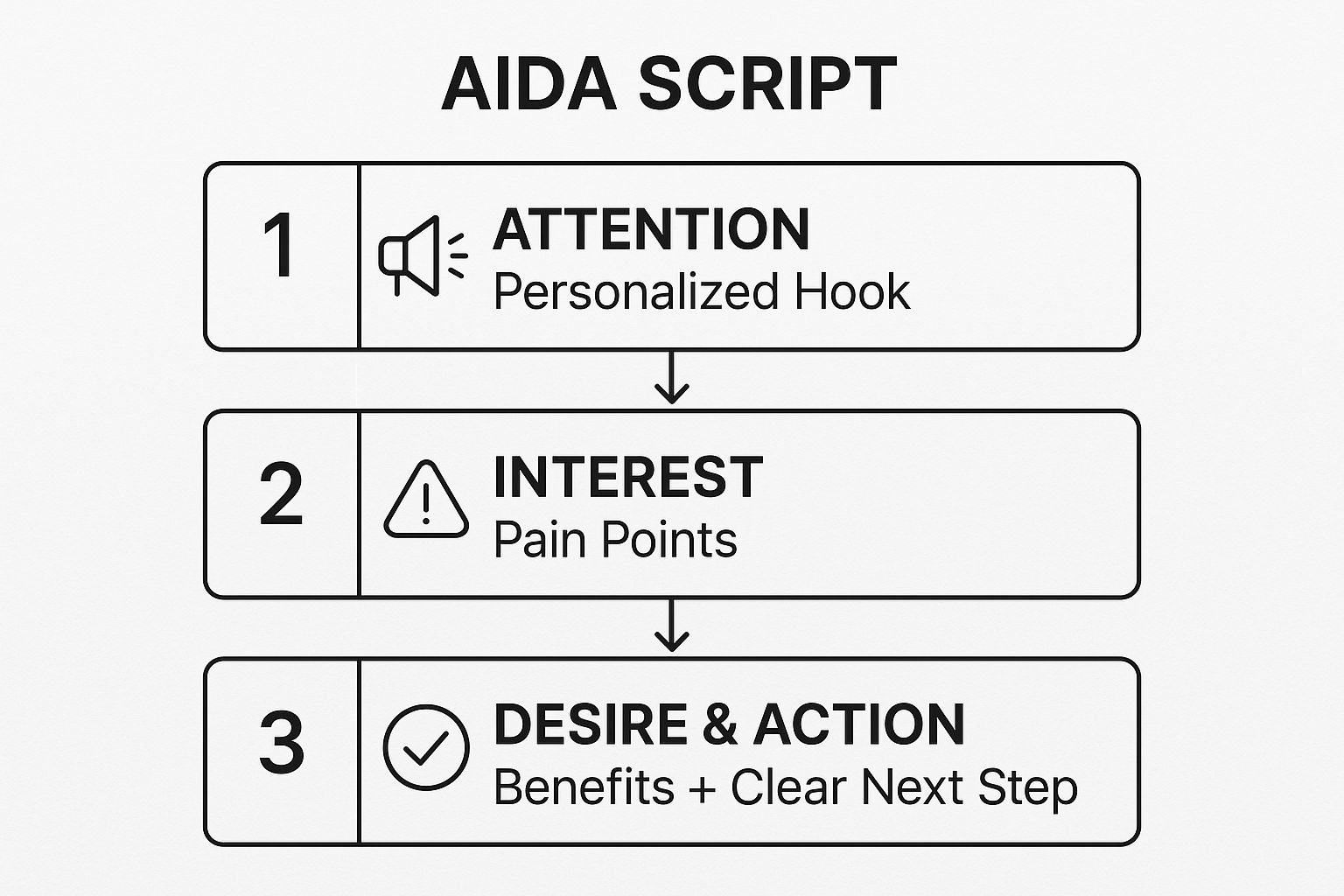The image size is (1344, 896).
Task: Click the word Personalized in step 1
Action: [x=635, y=292]
